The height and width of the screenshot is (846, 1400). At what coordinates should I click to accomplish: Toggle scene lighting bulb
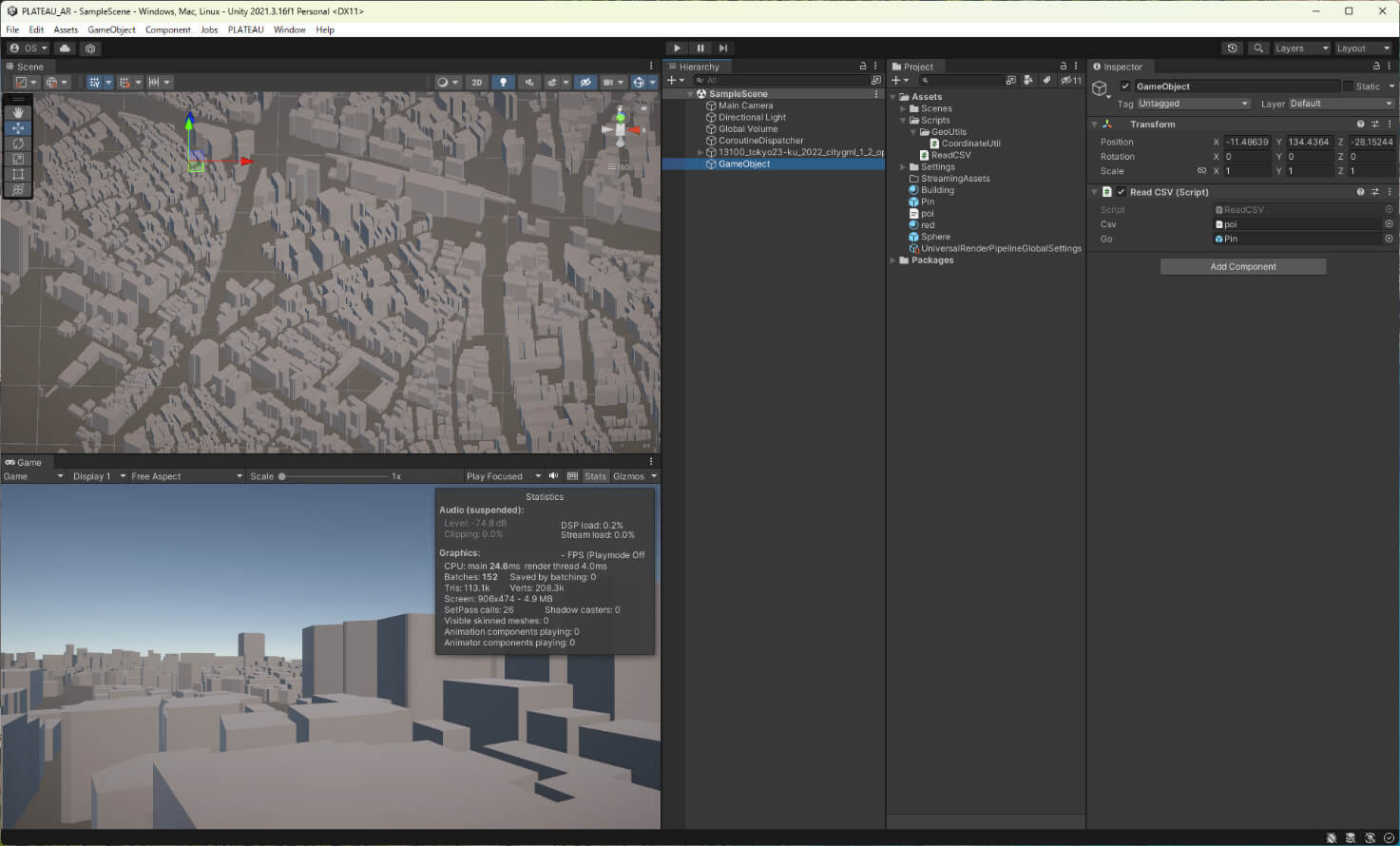click(x=504, y=83)
